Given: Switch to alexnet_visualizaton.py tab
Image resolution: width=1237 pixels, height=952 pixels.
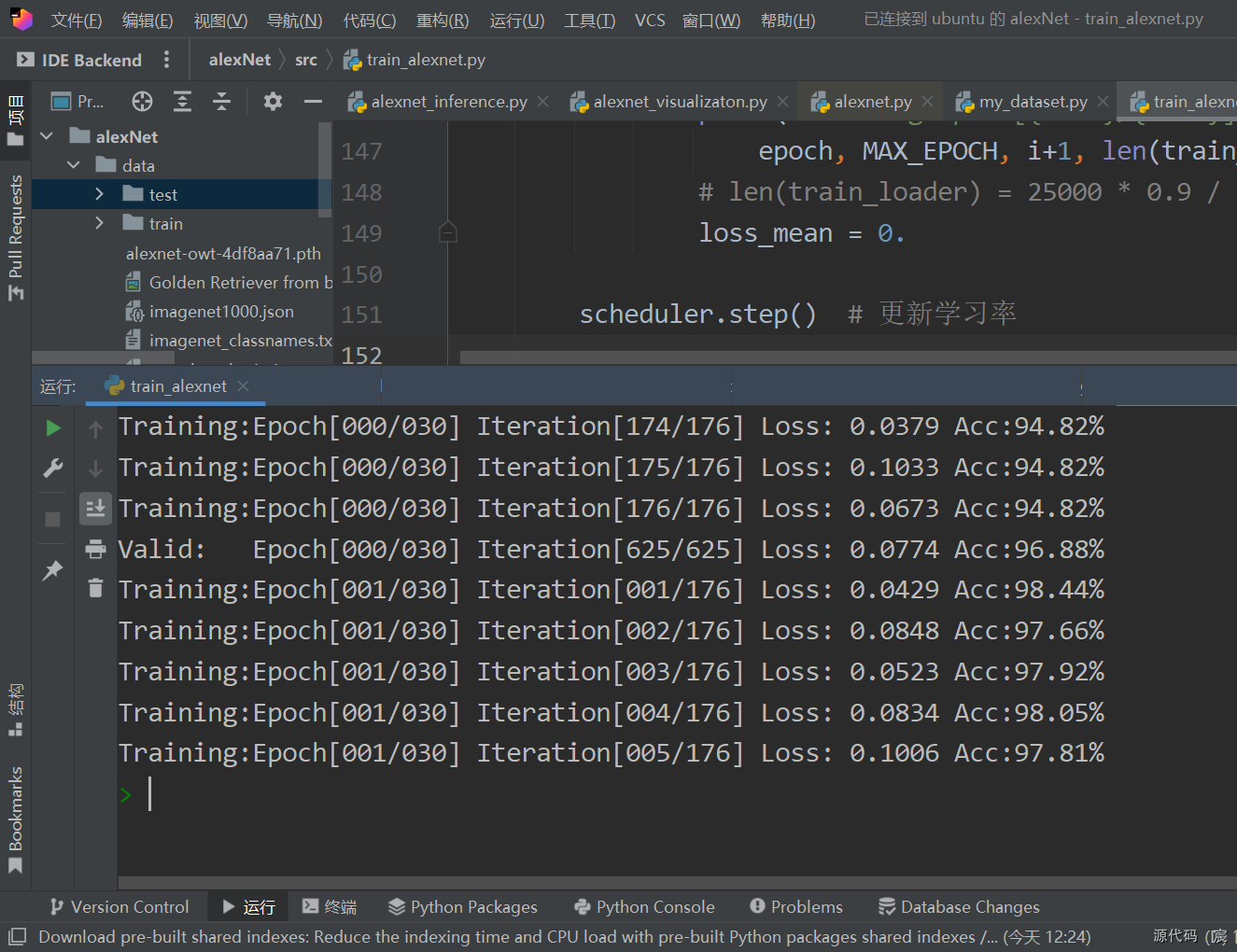Looking at the screenshot, I should (668, 101).
